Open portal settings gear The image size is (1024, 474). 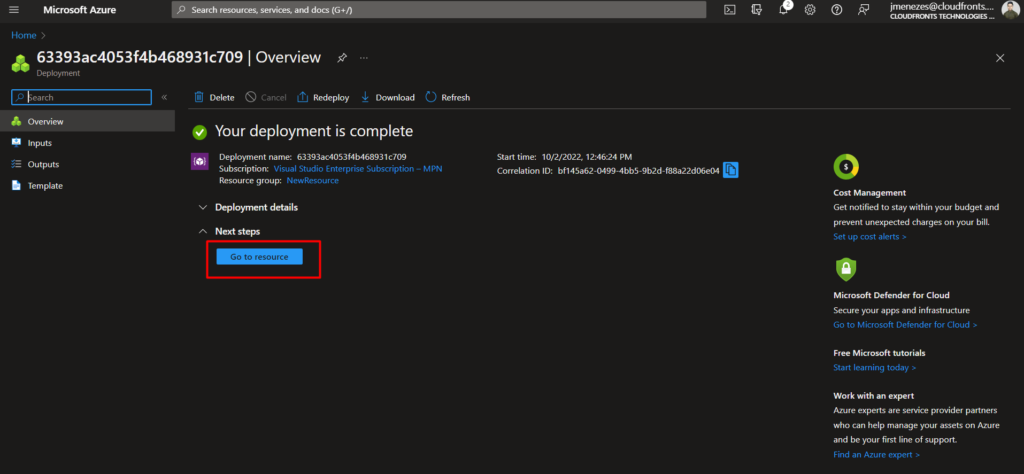point(810,10)
